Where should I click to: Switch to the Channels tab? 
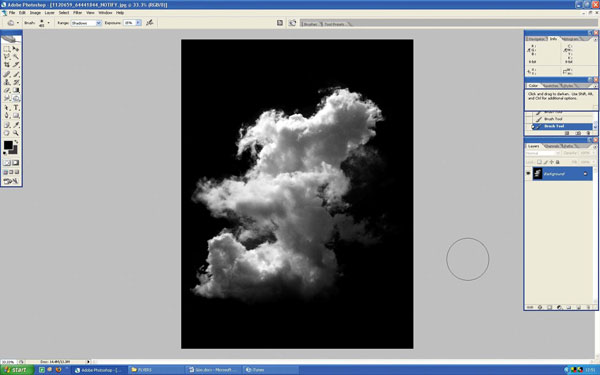[551, 146]
